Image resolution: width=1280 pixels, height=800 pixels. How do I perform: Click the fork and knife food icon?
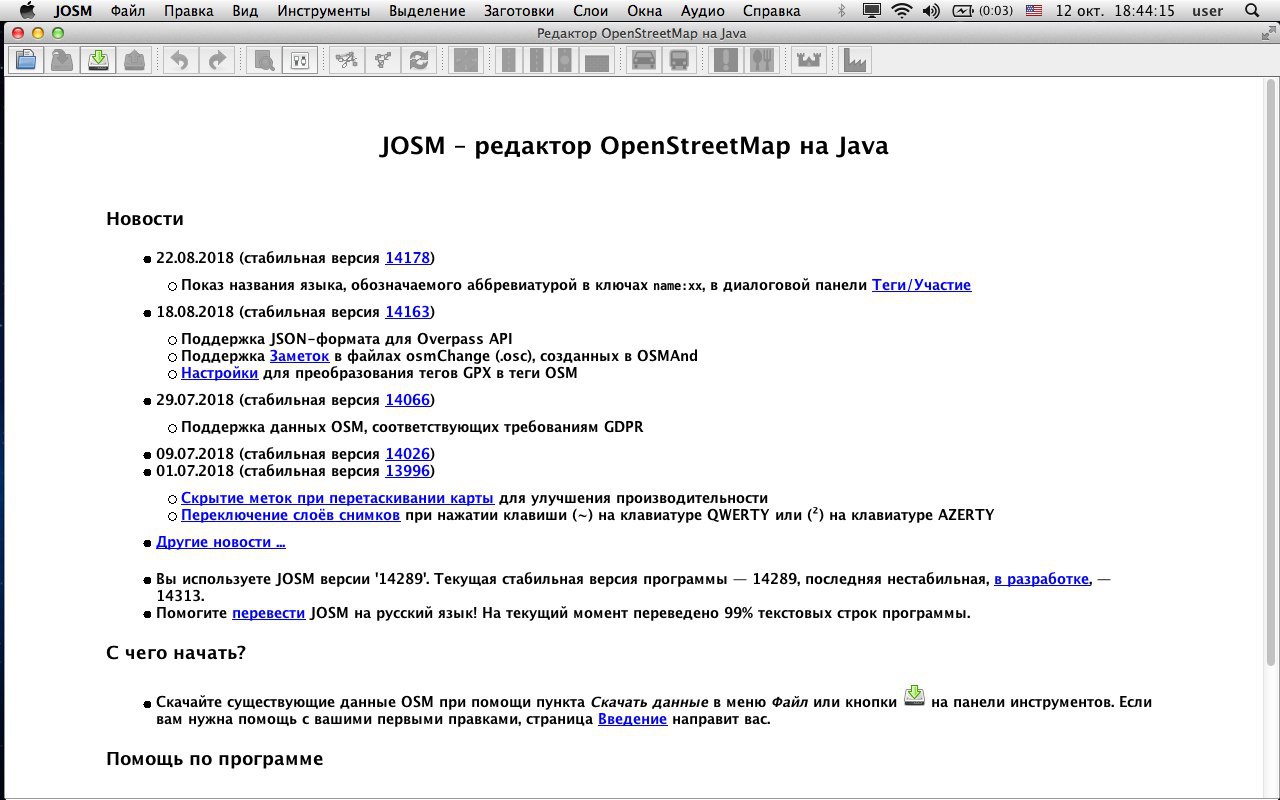coord(761,61)
